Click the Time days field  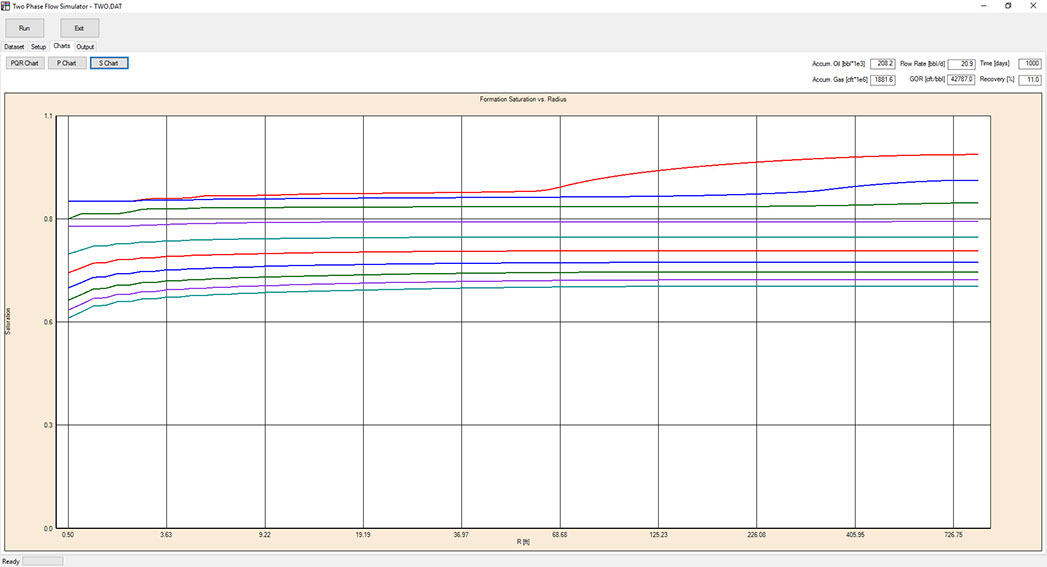pyautogui.click(x=1029, y=63)
